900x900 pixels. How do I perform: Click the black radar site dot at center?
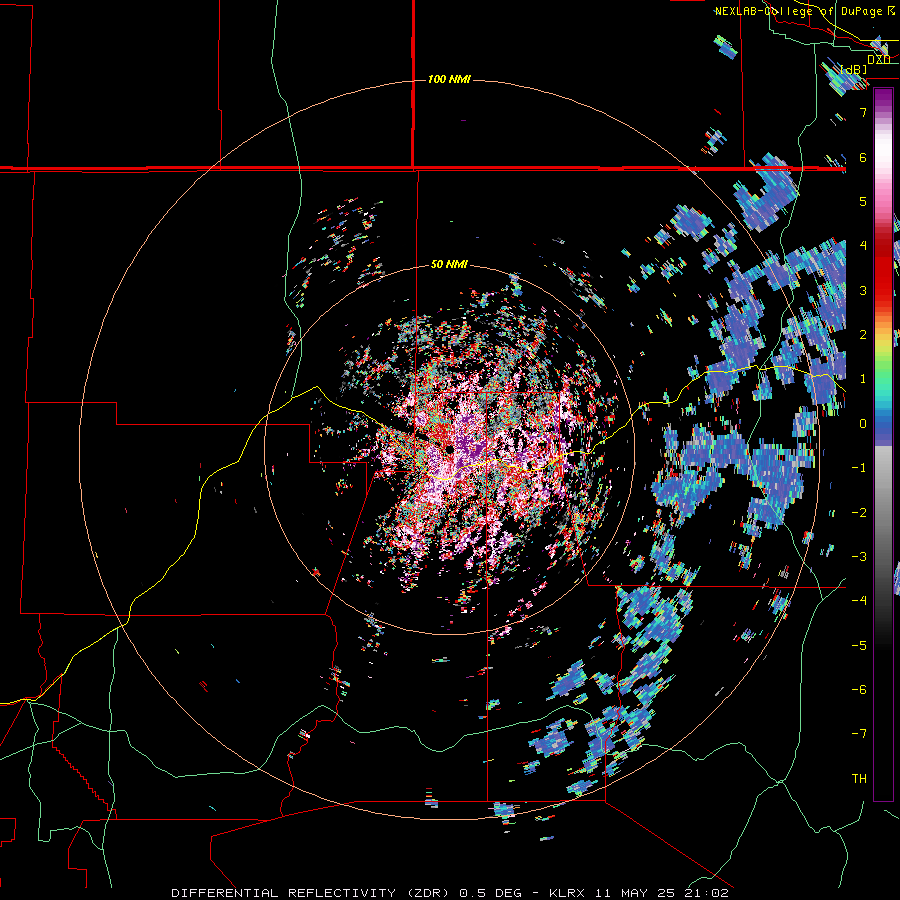449,449
